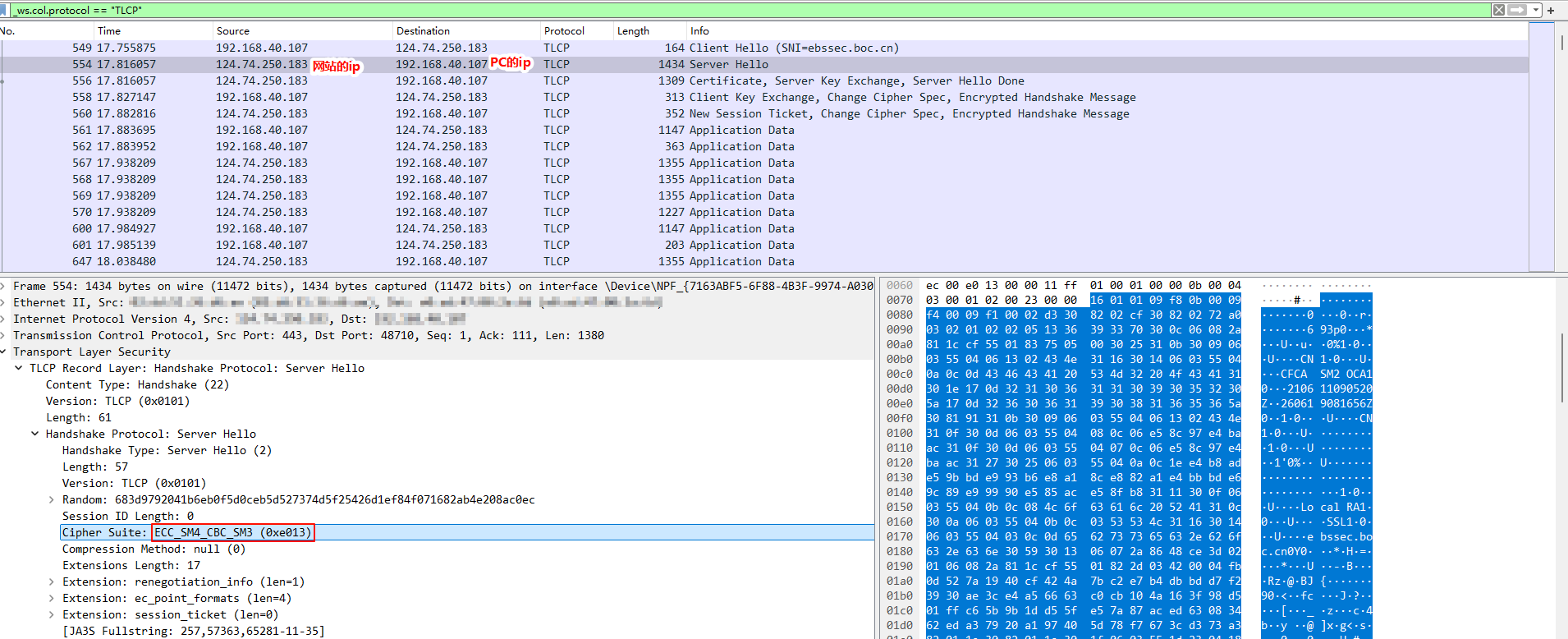This screenshot has width=1568, height=639.
Task: Expand the Ethernet II section
Action: pyautogui.click(x=4, y=302)
